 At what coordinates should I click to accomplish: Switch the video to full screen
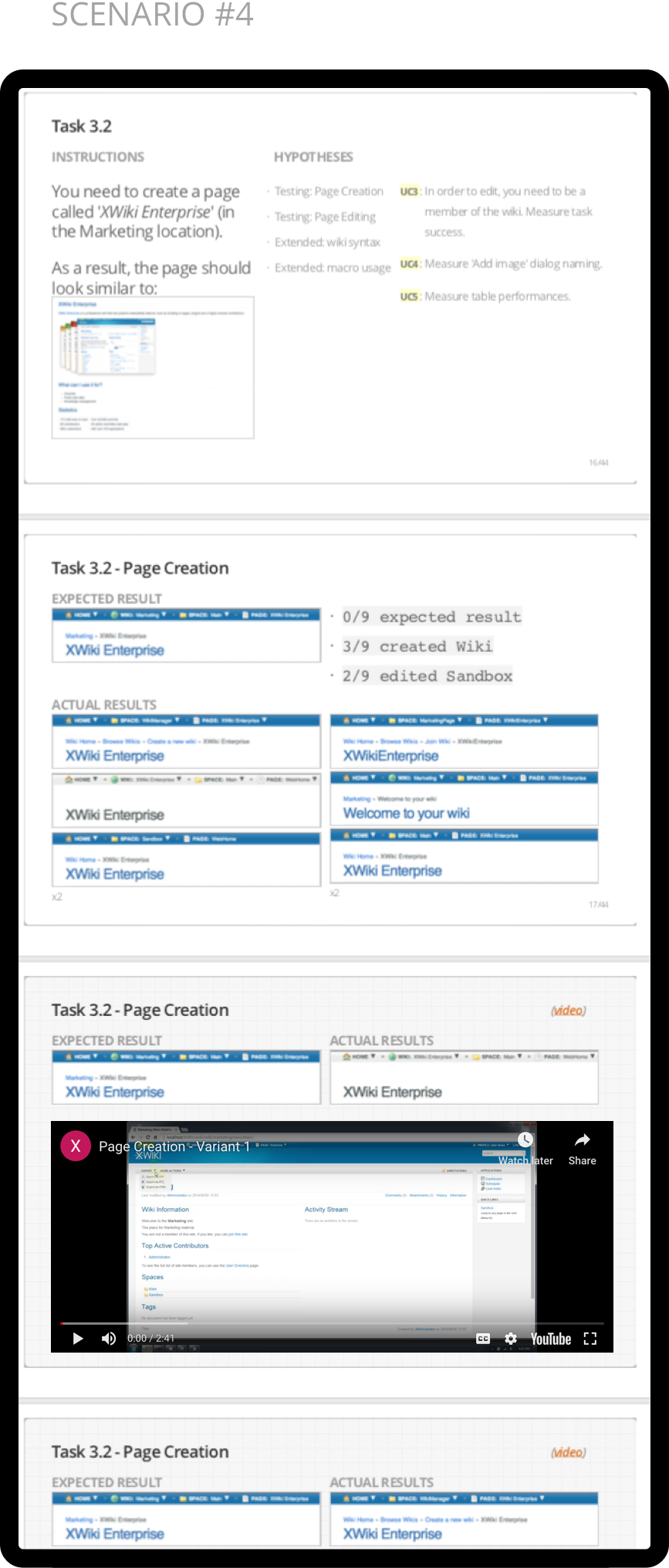coord(590,1339)
